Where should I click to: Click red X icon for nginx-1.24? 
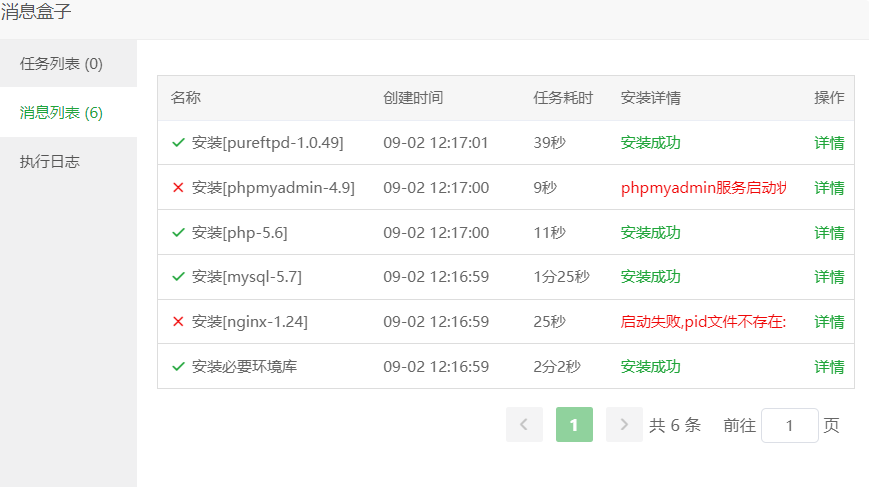click(x=178, y=321)
